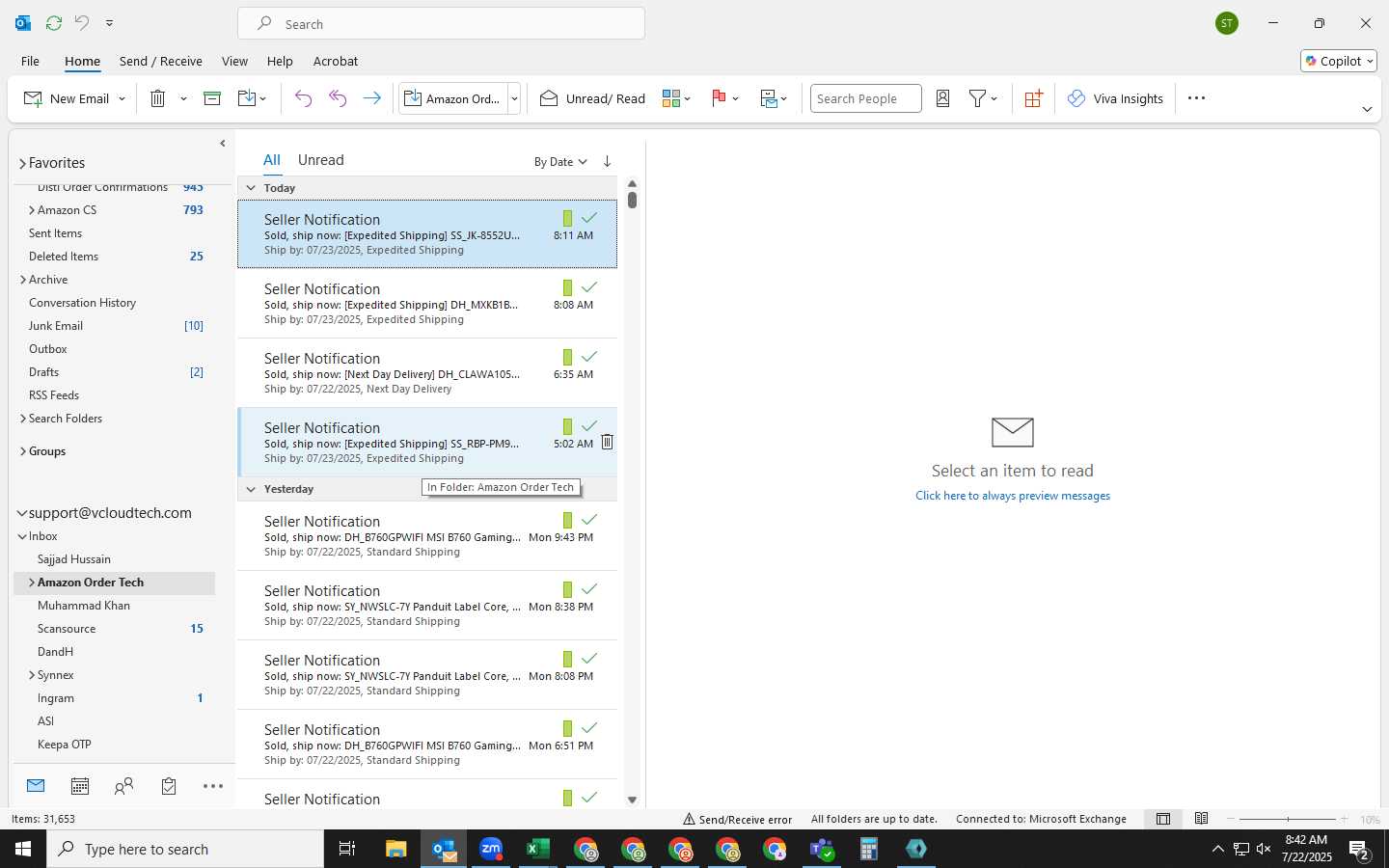Image resolution: width=1389 pixels, height=868 pixels.
Task: Click the Send/Receive error status
Action: pyautogui.click(x=738, y=819)
